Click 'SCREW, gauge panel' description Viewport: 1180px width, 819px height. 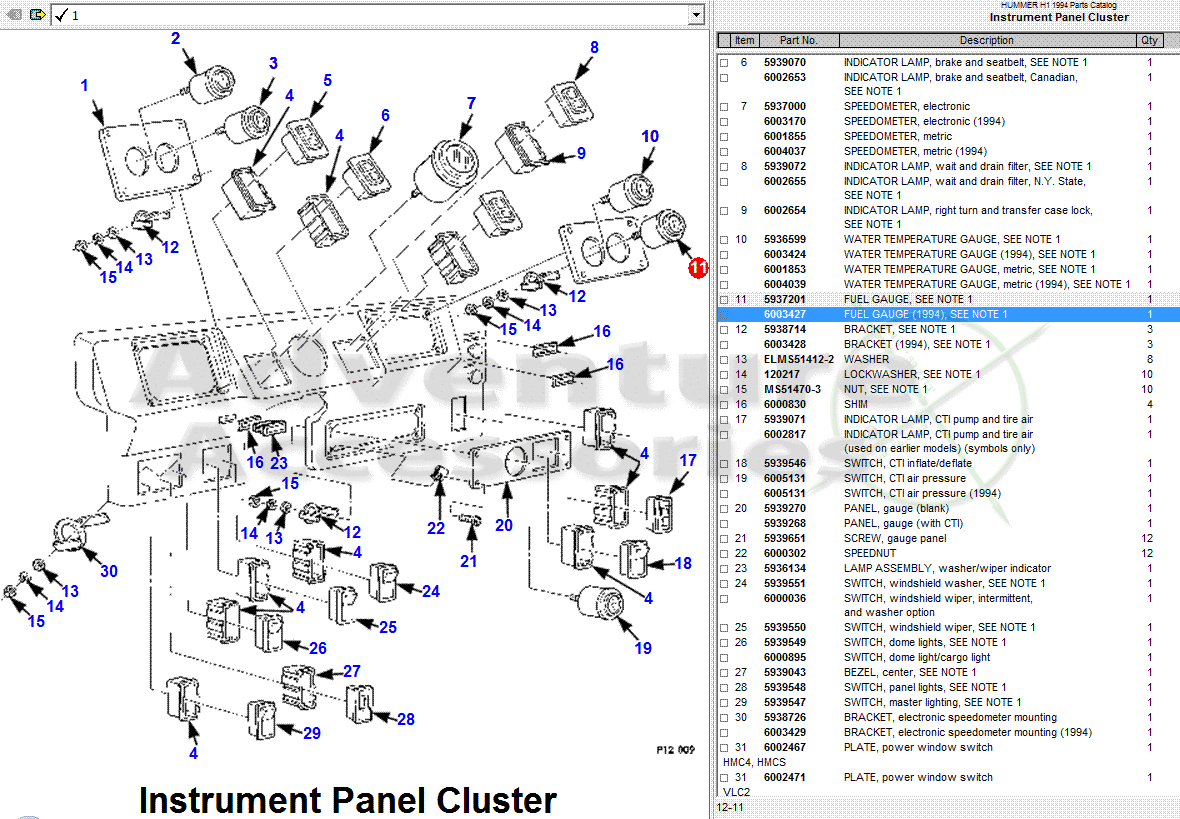coord(895,538)
